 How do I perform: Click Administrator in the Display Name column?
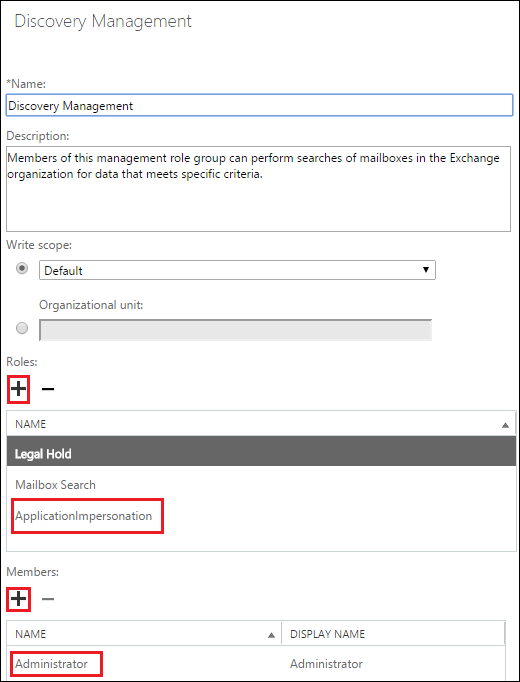pos(326,664)
